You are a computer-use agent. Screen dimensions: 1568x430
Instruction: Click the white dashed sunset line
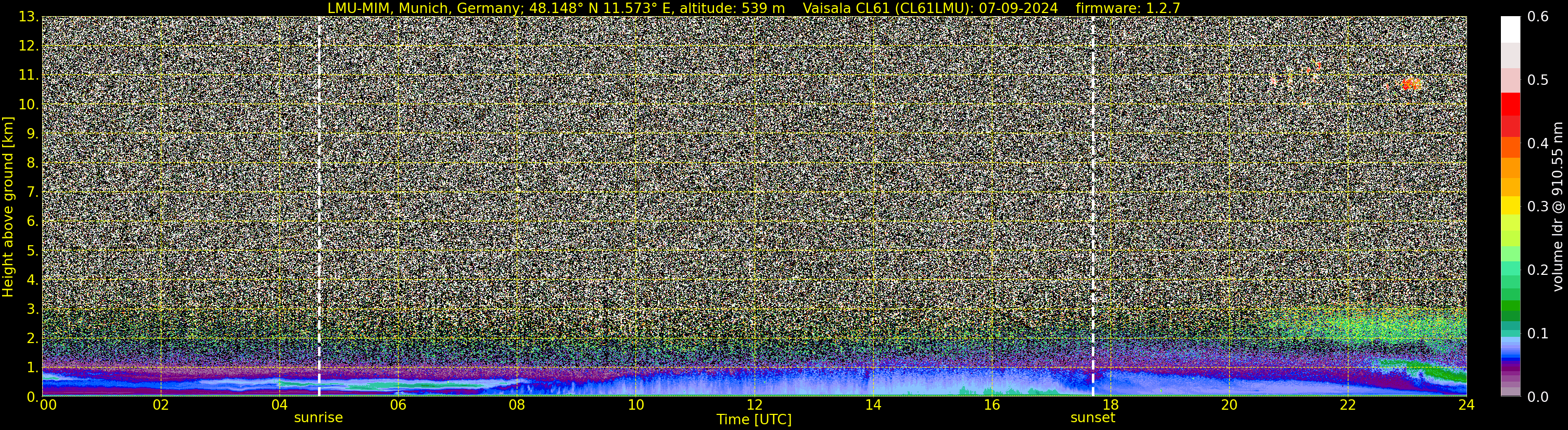[x=1093, y=207]
